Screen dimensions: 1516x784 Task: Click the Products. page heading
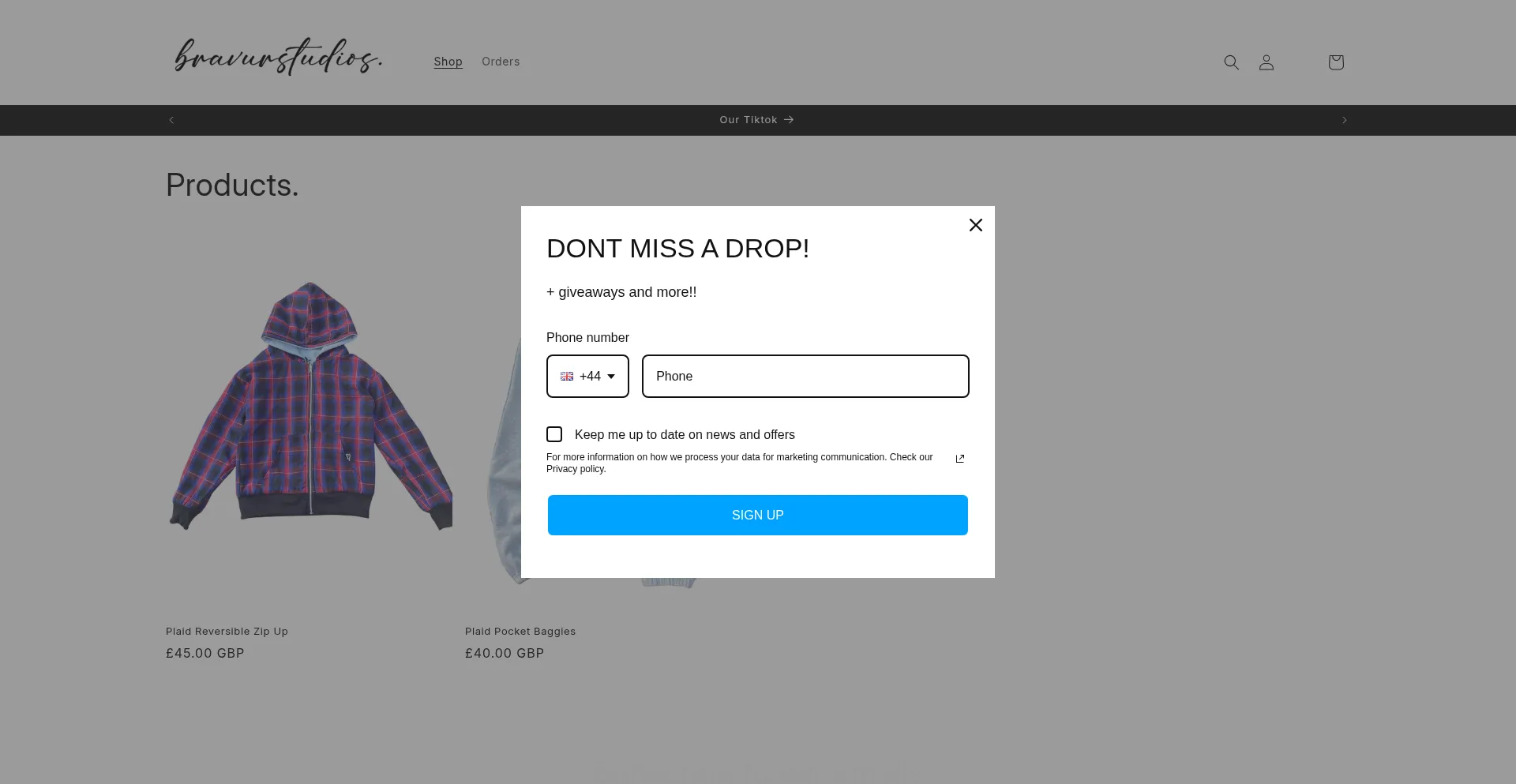pyautogui.click(x=232, y=186)
